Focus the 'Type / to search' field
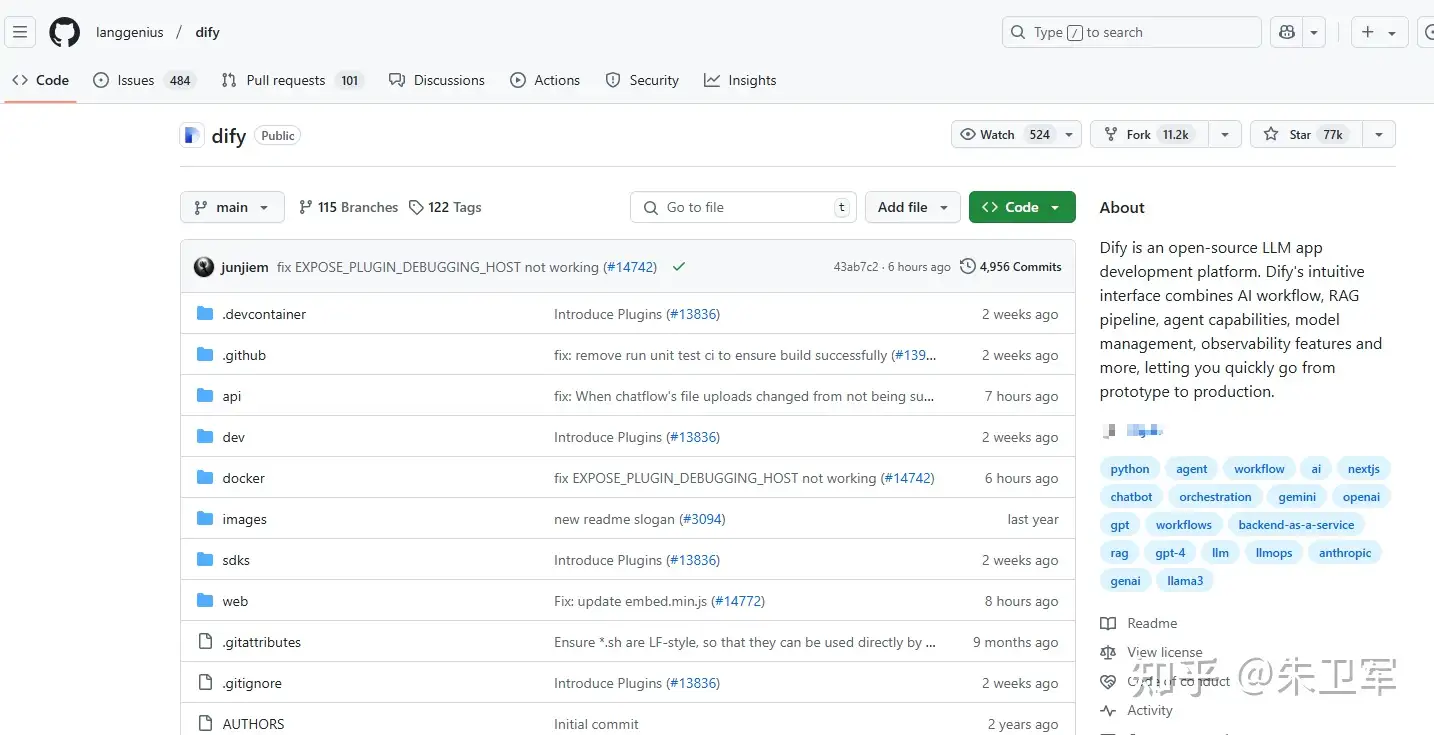Screen dimensions: 1434x735 pos(1131,32)
